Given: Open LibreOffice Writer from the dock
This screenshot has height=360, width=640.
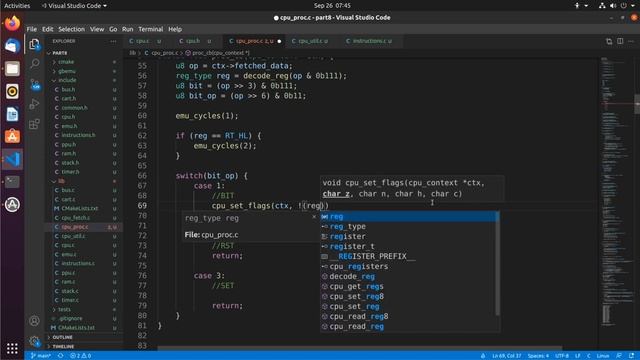Looking at the screenshot, I should tap(12, 114).
